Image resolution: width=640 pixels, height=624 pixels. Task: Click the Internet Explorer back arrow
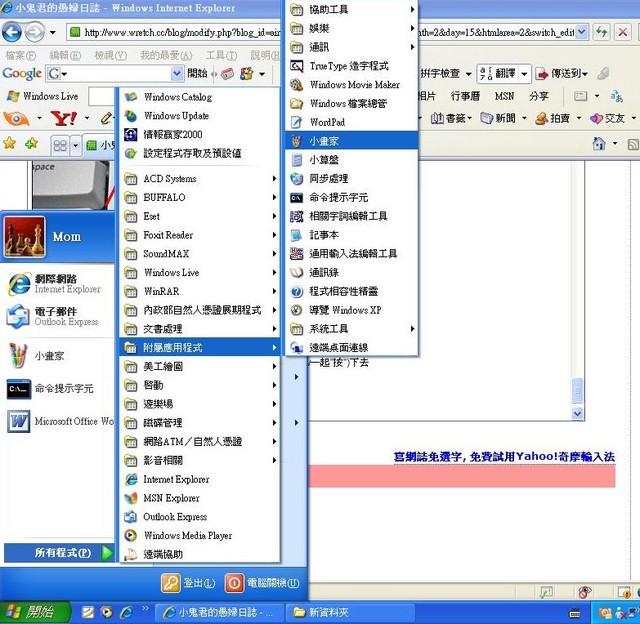12,32
